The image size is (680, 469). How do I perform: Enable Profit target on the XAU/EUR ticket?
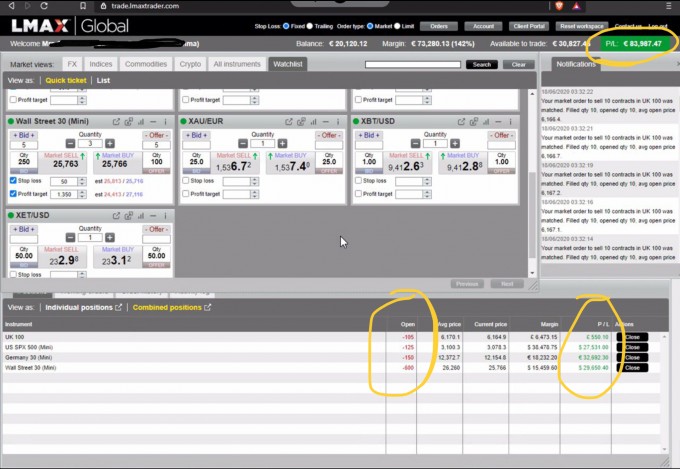pyautogui.click(x=186, y=194)
